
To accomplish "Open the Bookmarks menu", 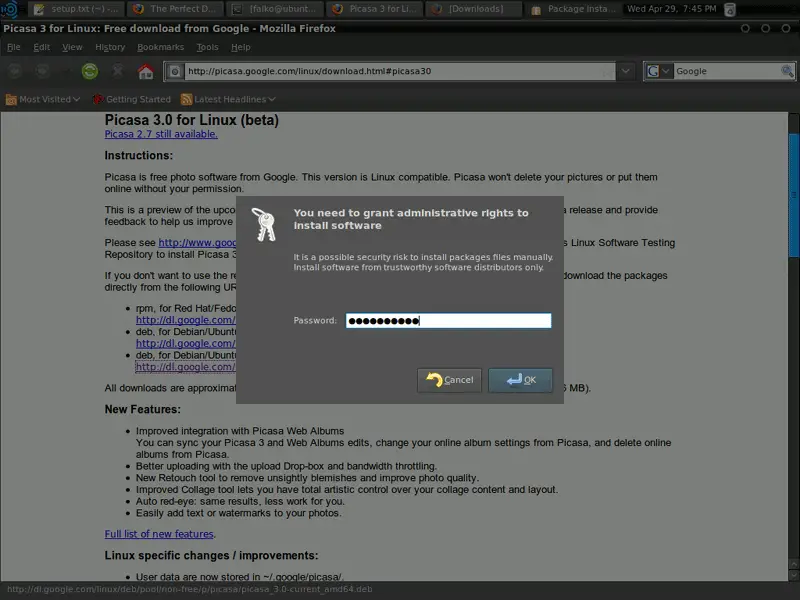I will [x=160, y=47].
